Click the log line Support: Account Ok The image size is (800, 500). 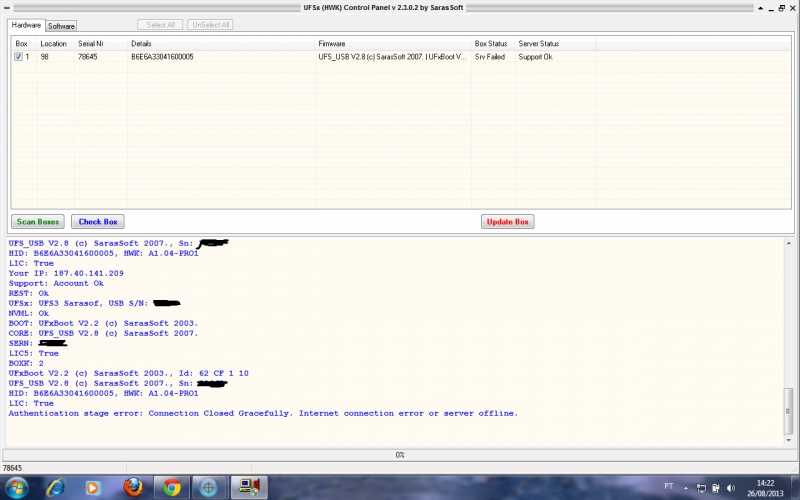(x=56, y=283)
